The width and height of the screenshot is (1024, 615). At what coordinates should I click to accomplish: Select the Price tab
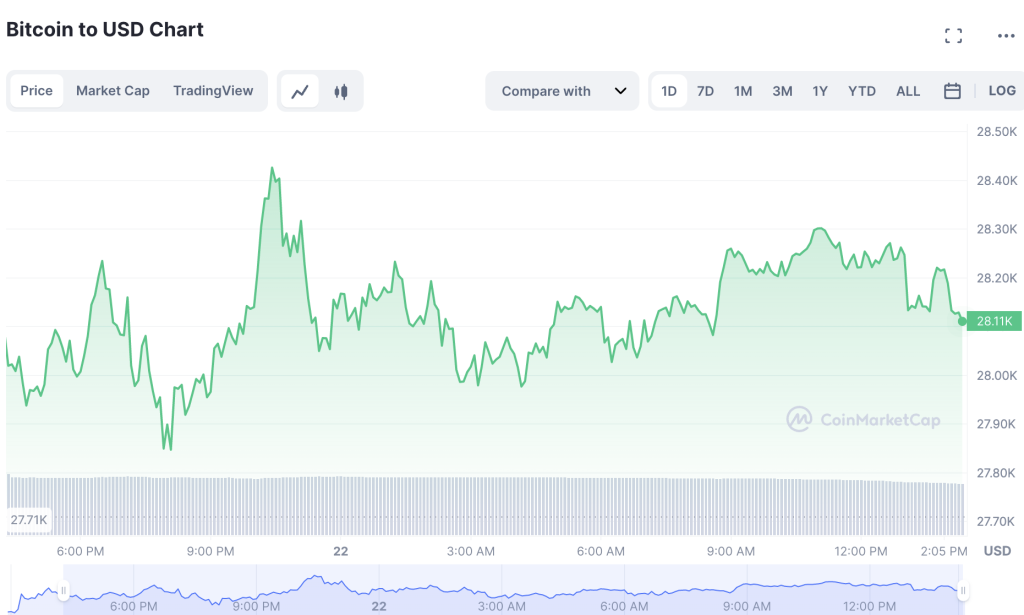pos(36,91)
